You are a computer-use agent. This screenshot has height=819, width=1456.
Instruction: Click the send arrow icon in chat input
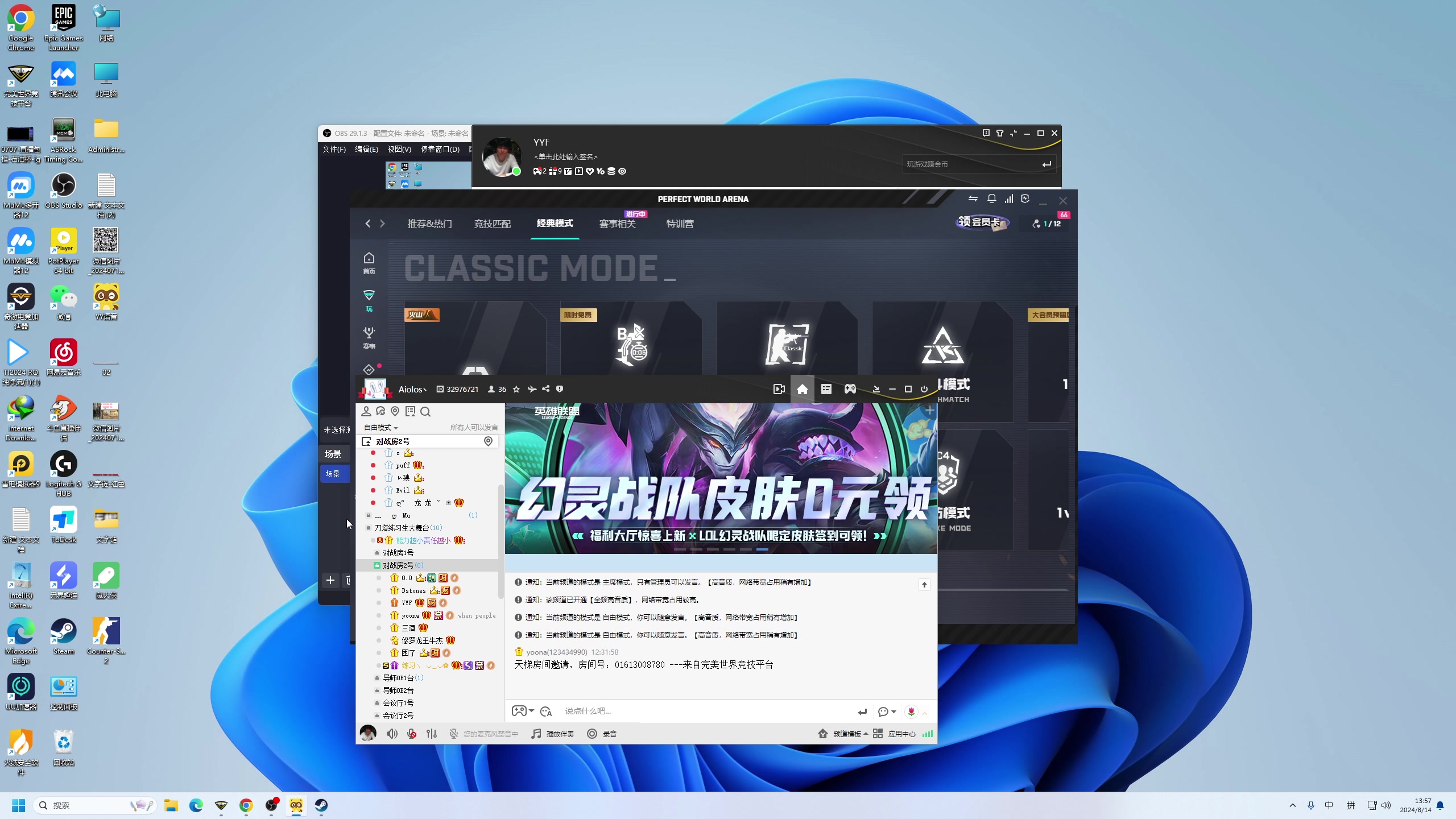point(862,712)
